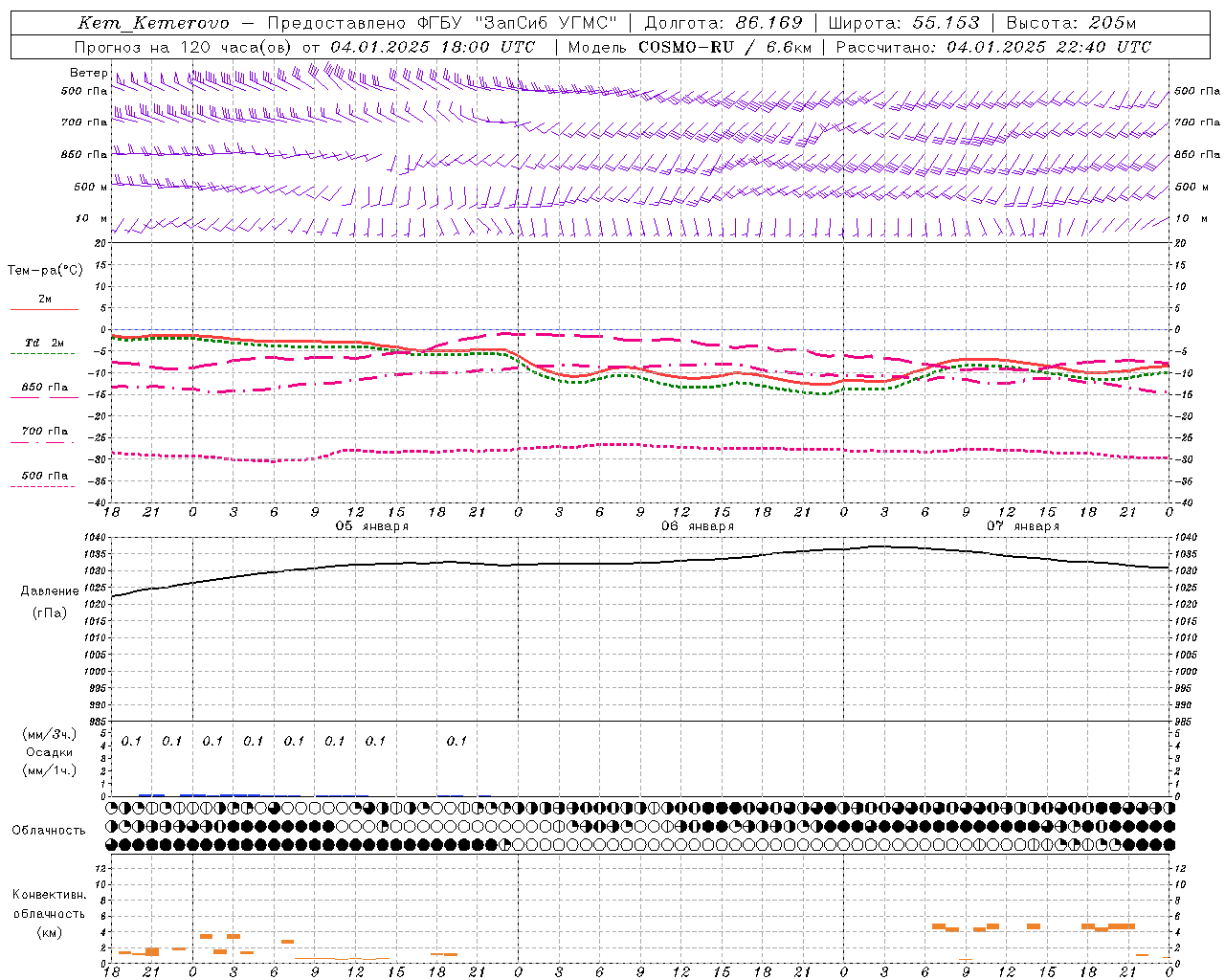
Task: Click the Модель COSMO-RU / 6.6км label
Action: point(690,47)
